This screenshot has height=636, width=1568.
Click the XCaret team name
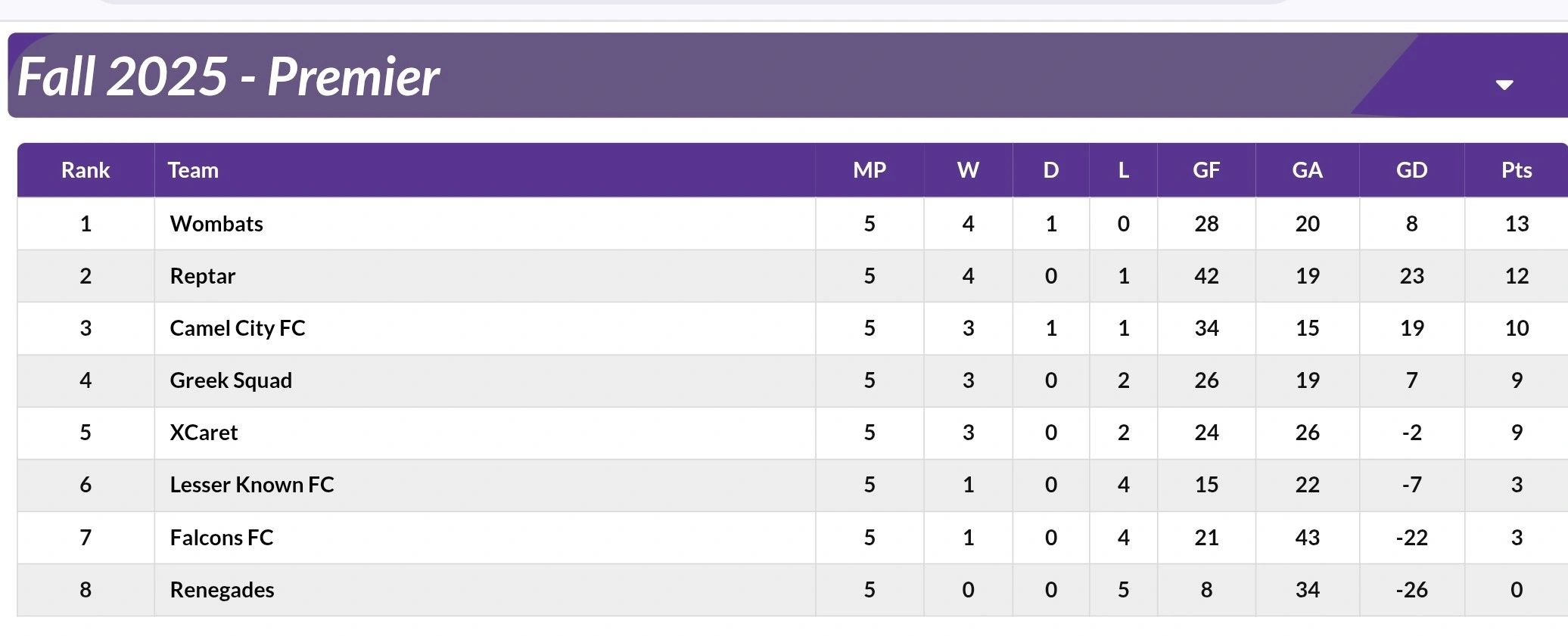point(204,433)
